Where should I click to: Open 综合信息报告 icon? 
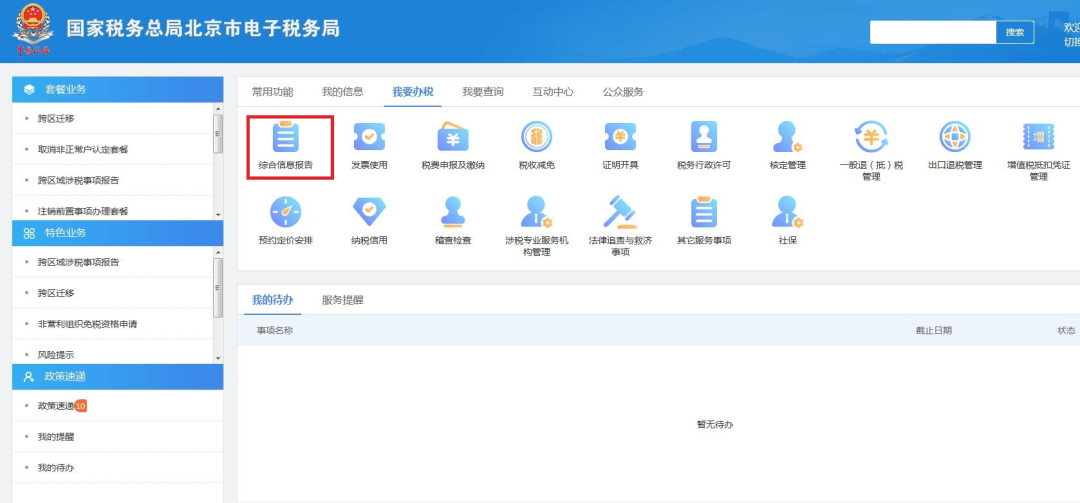285,136
